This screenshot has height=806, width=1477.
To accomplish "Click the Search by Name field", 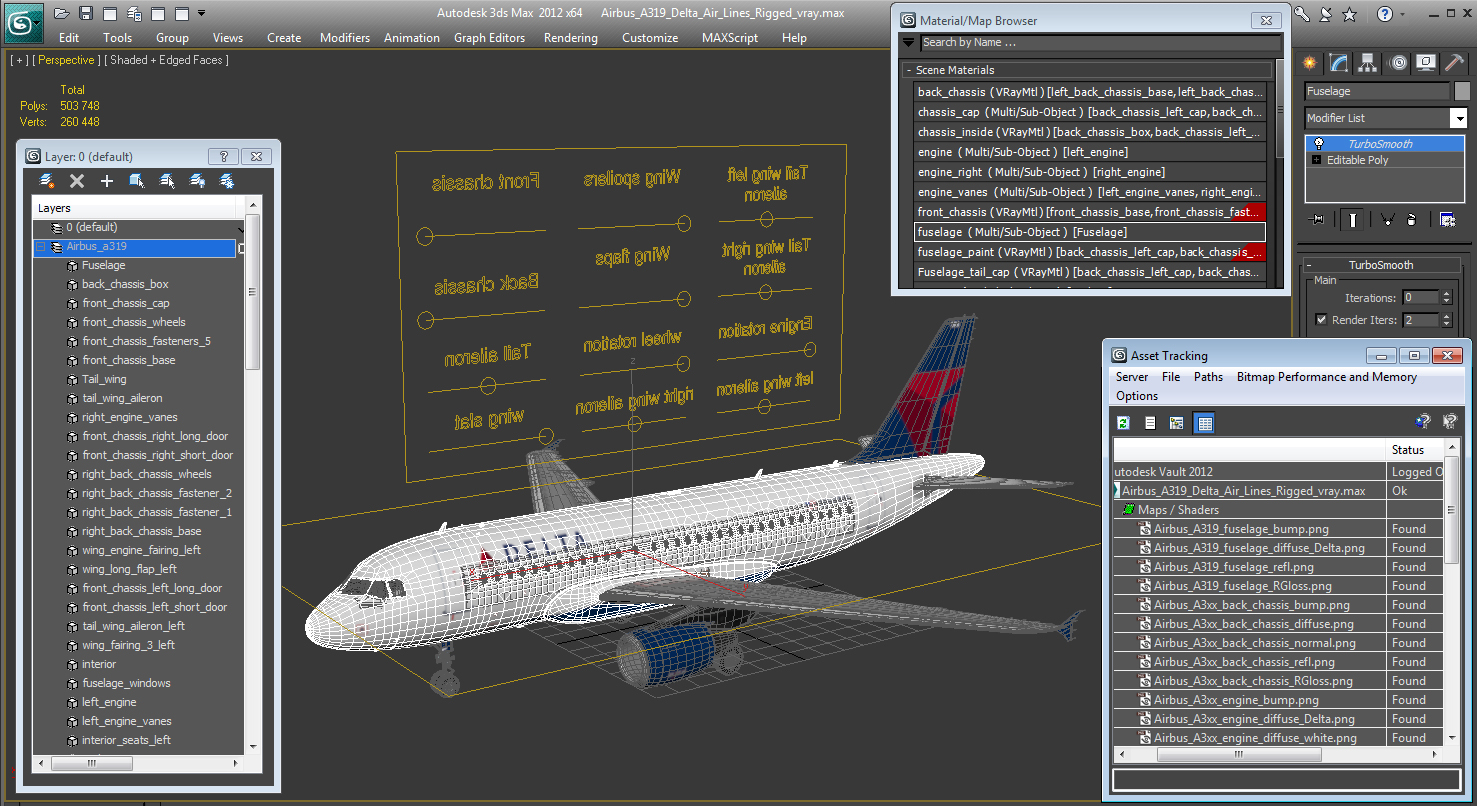I will pyautogui.click(x=1100, y=42).
